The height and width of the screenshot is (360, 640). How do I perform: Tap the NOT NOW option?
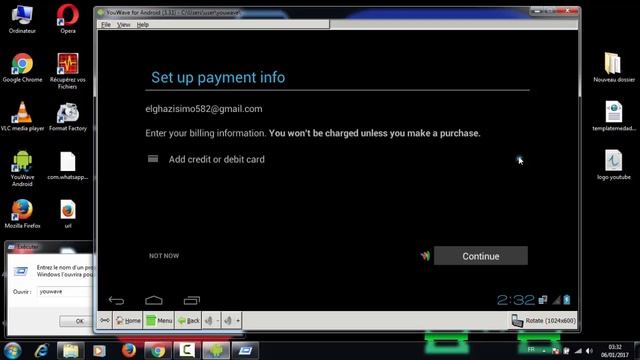[164, 256]
